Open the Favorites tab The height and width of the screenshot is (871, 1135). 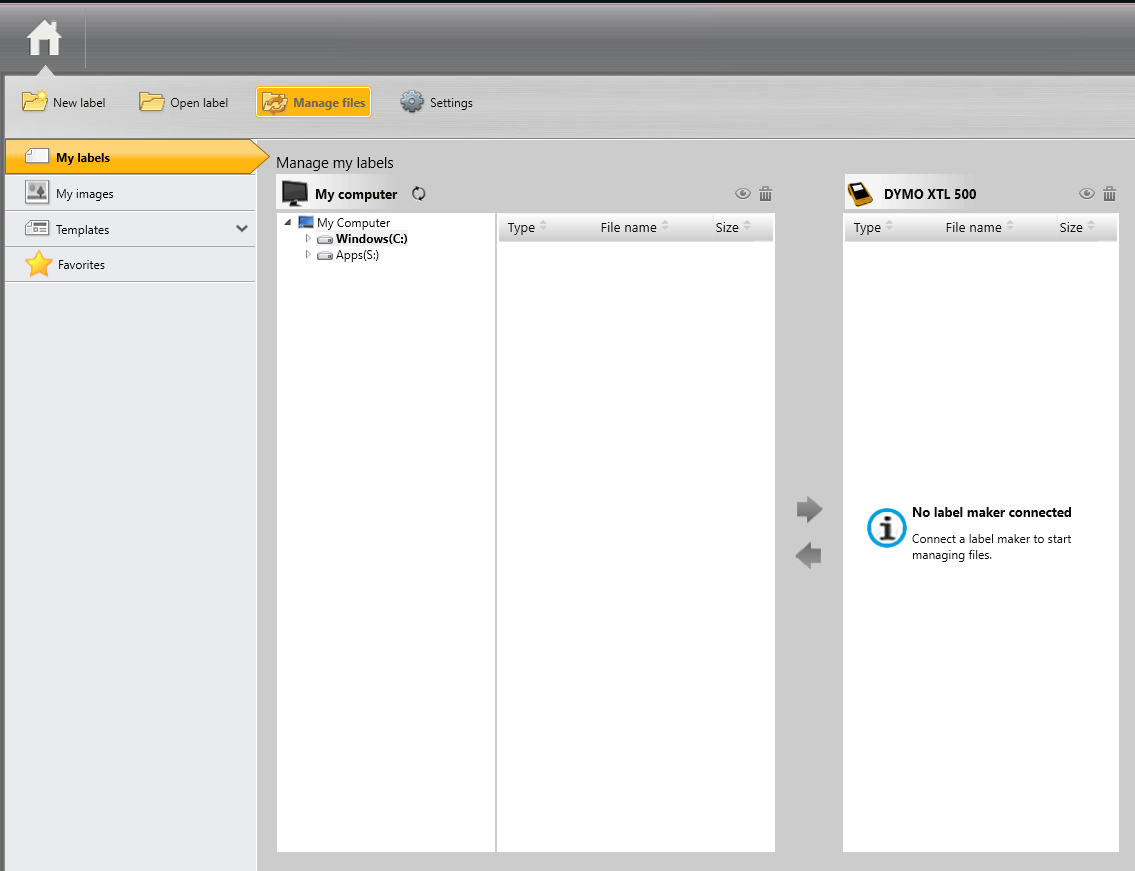point(81,265)
